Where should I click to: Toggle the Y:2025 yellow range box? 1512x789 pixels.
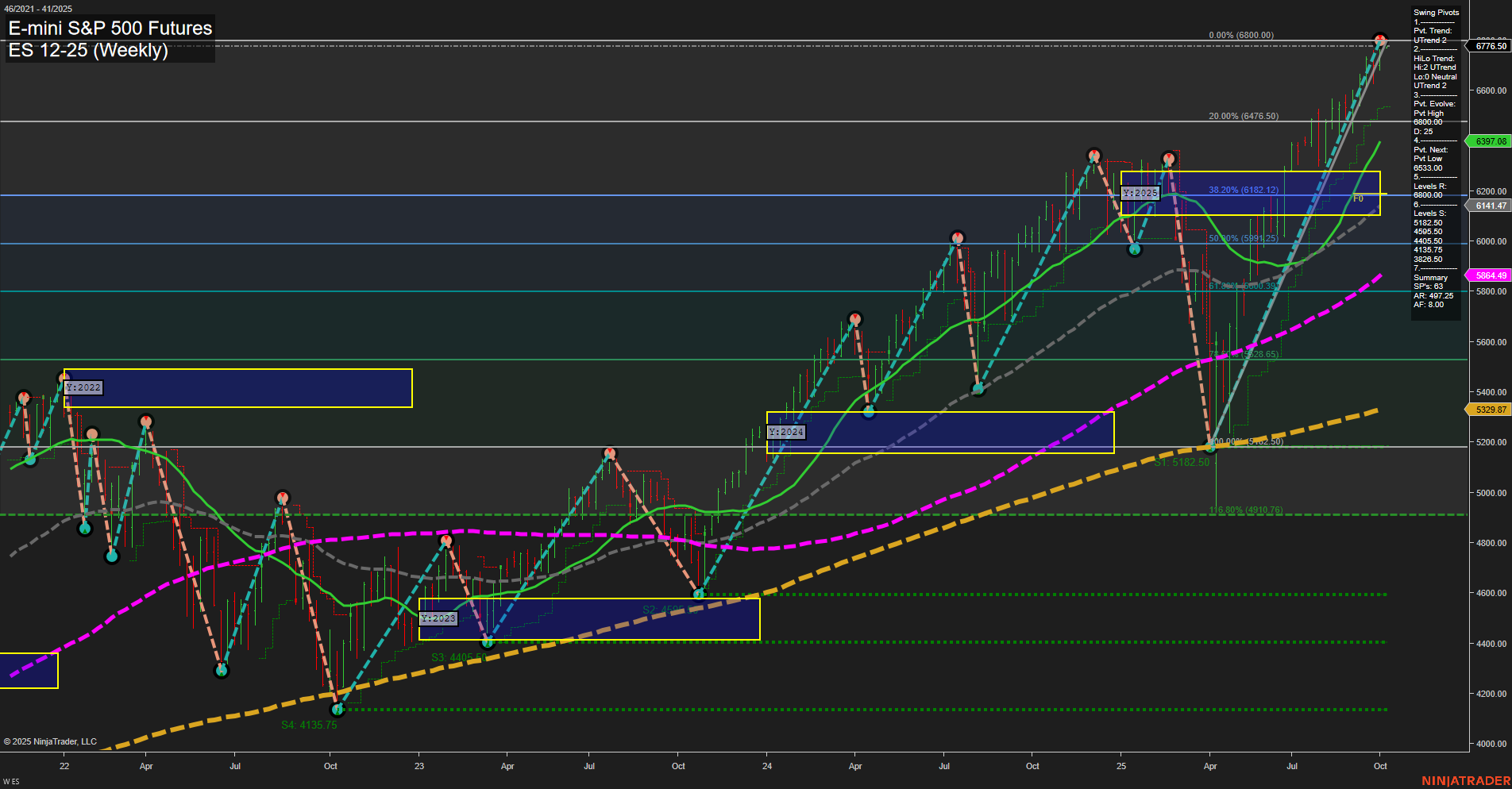pyautogui.click(x=1140, y=193)
